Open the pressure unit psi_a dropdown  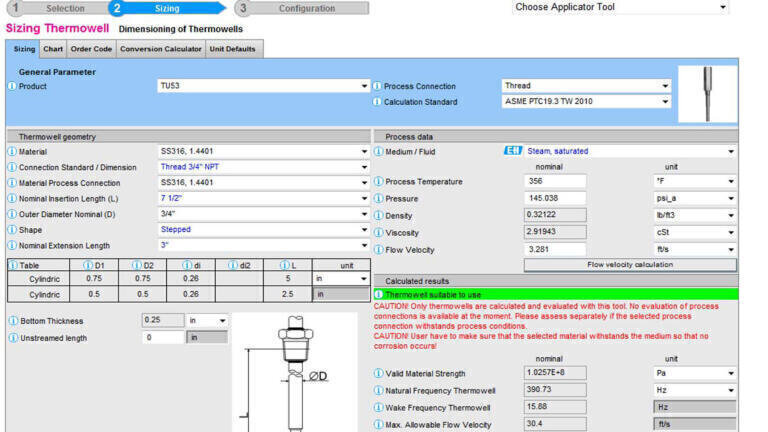click(695, 198)
